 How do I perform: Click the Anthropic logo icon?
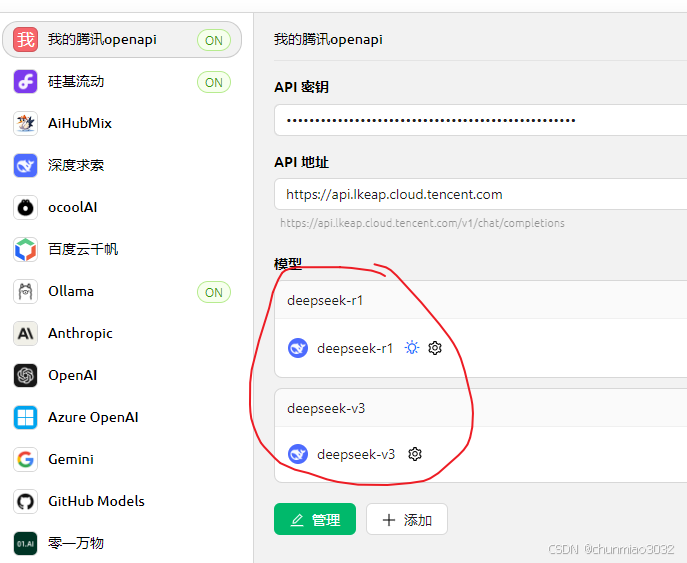point(25,333)
